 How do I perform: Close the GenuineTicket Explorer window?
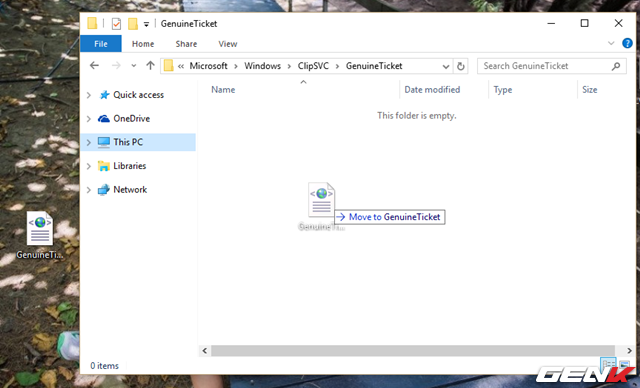[618, 23]
